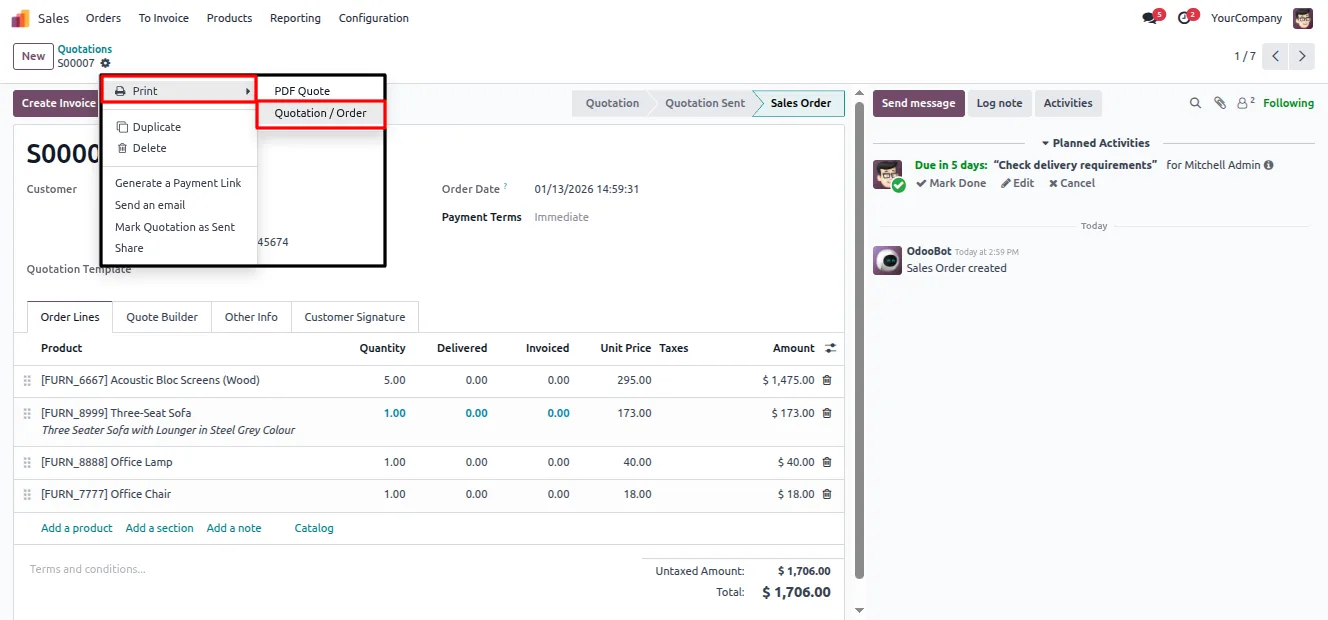This screenshot has height=620, width=1328.
Task: Attach files using the paperclip icon
Action: click(x=1220, y=103)
